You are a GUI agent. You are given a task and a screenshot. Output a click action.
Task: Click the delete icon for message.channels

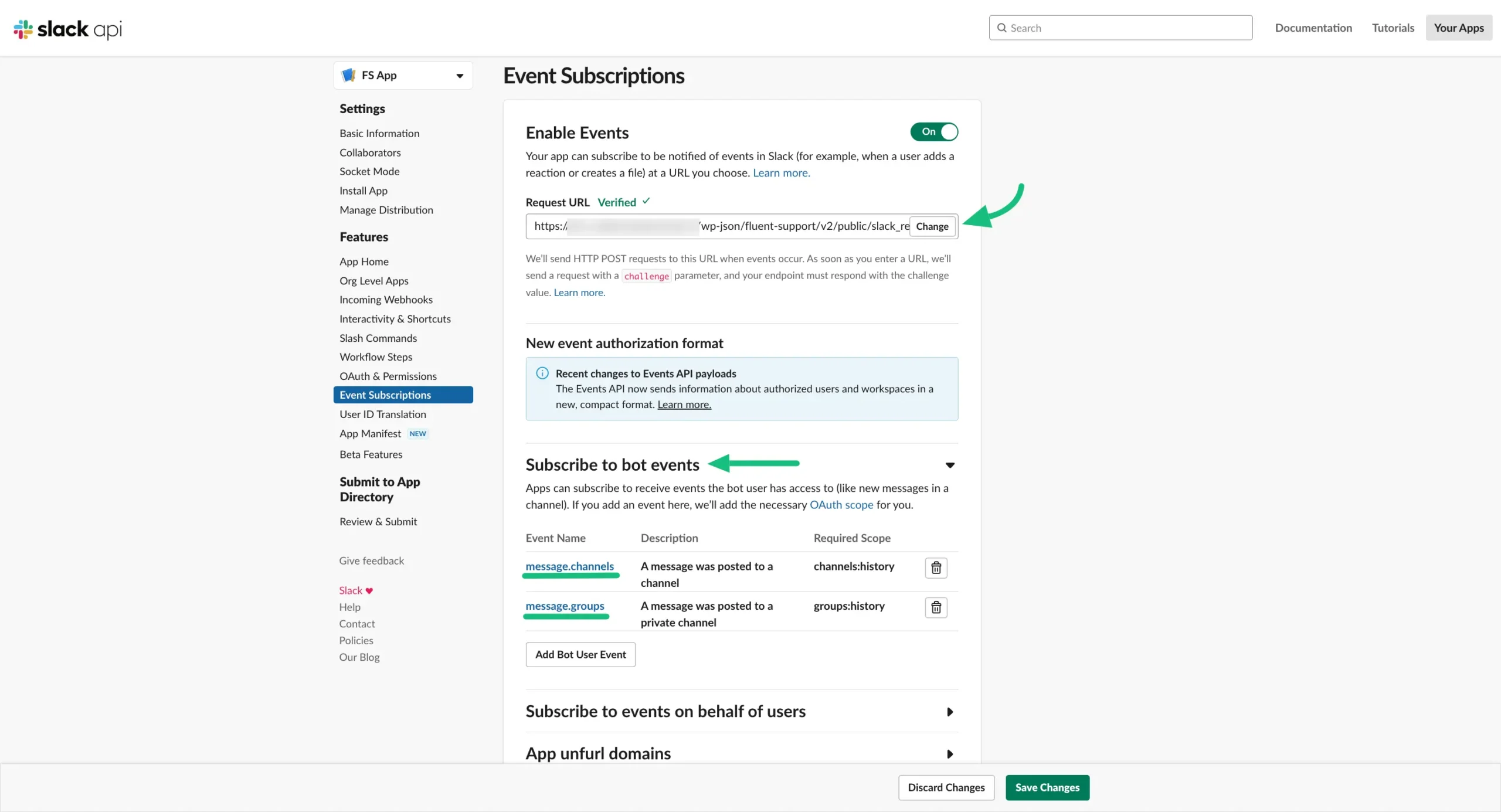pos(935,568)
